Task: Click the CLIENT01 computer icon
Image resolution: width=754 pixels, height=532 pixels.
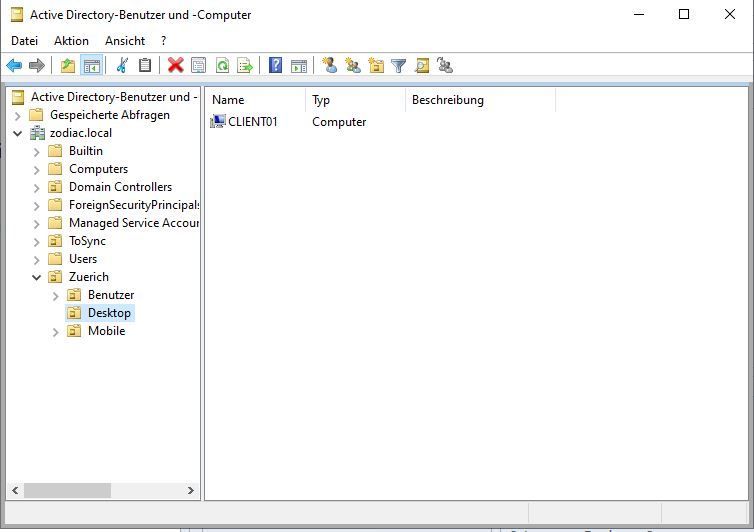Action: [218, 122]
